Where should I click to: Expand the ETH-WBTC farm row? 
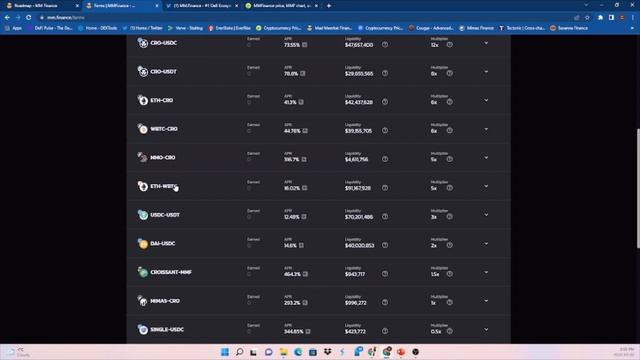click(486, 186)
